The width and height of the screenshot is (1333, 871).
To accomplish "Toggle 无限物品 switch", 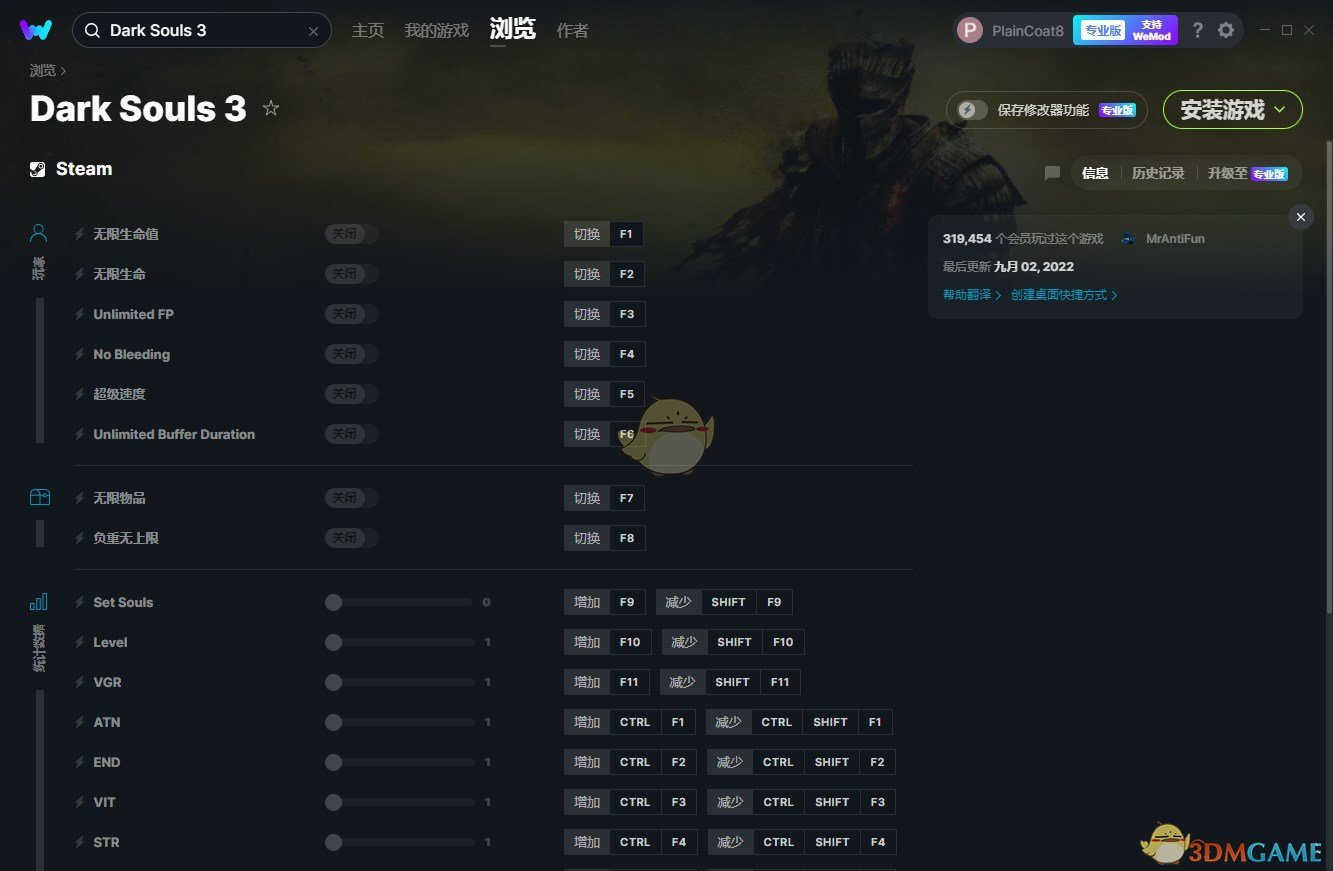I will (x=351, y=498).
